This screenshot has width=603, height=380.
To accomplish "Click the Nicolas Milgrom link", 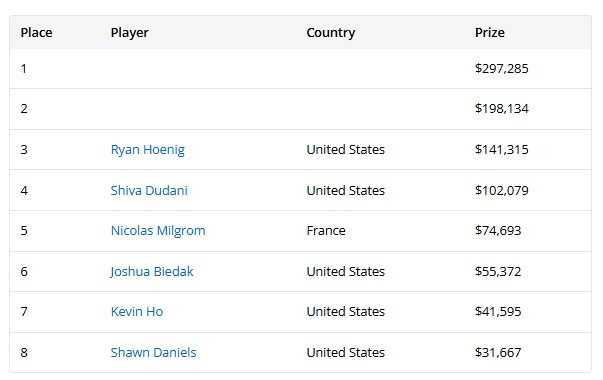I will pos(158,231).
